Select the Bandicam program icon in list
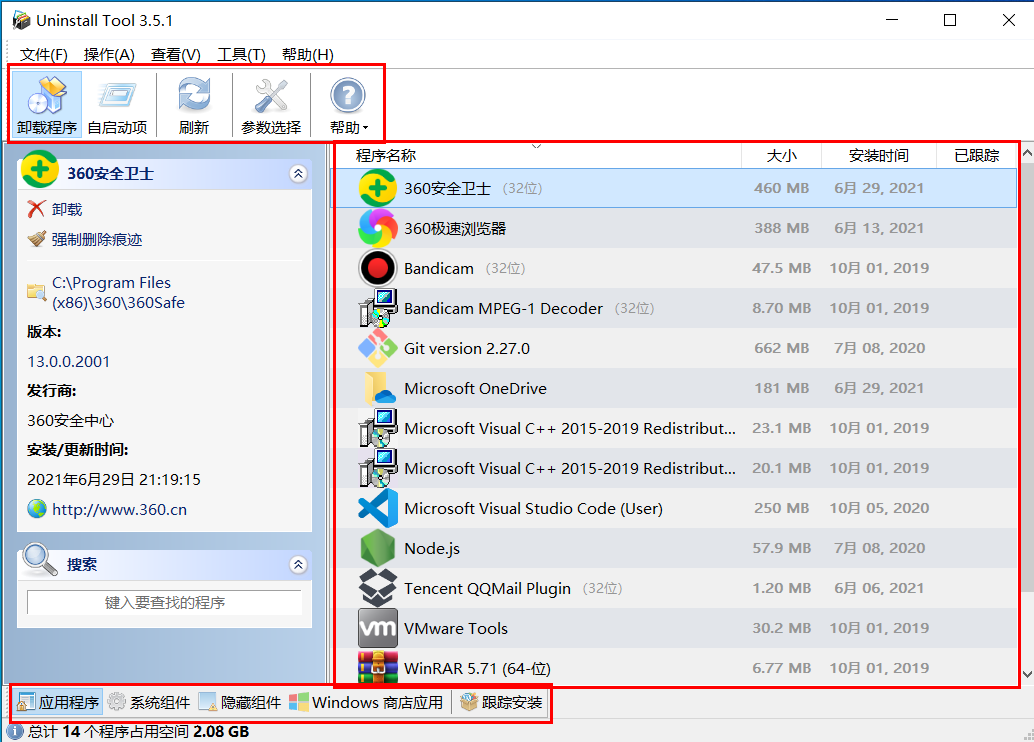Viewport: 1034px width, 742px height. click(x=377, y=268)
